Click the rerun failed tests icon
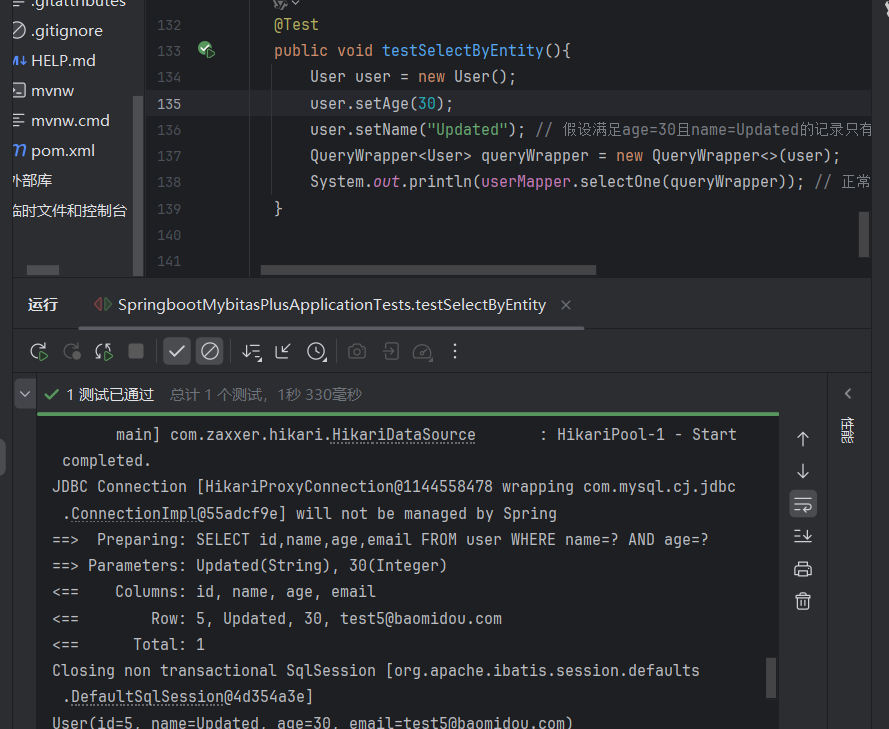 click(72, 352)
